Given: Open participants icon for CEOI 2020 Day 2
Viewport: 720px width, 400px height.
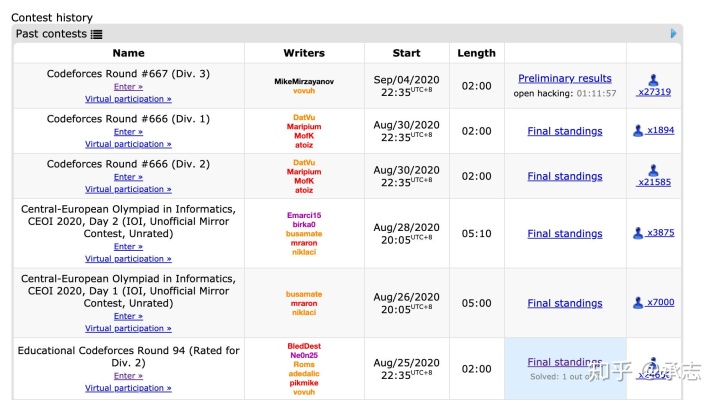Looking at the screenshot, I should point(638,233).
